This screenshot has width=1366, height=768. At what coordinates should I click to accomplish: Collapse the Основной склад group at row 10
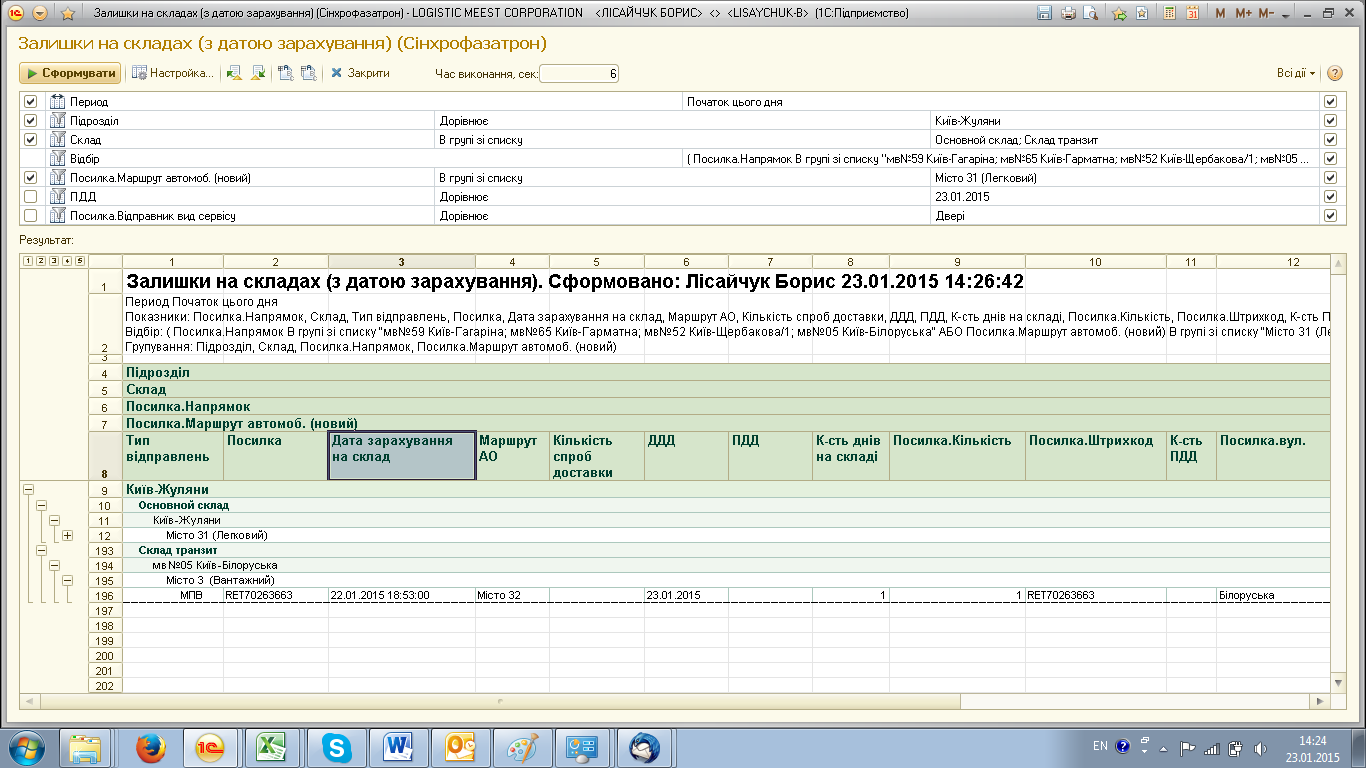tap(41, 506)
